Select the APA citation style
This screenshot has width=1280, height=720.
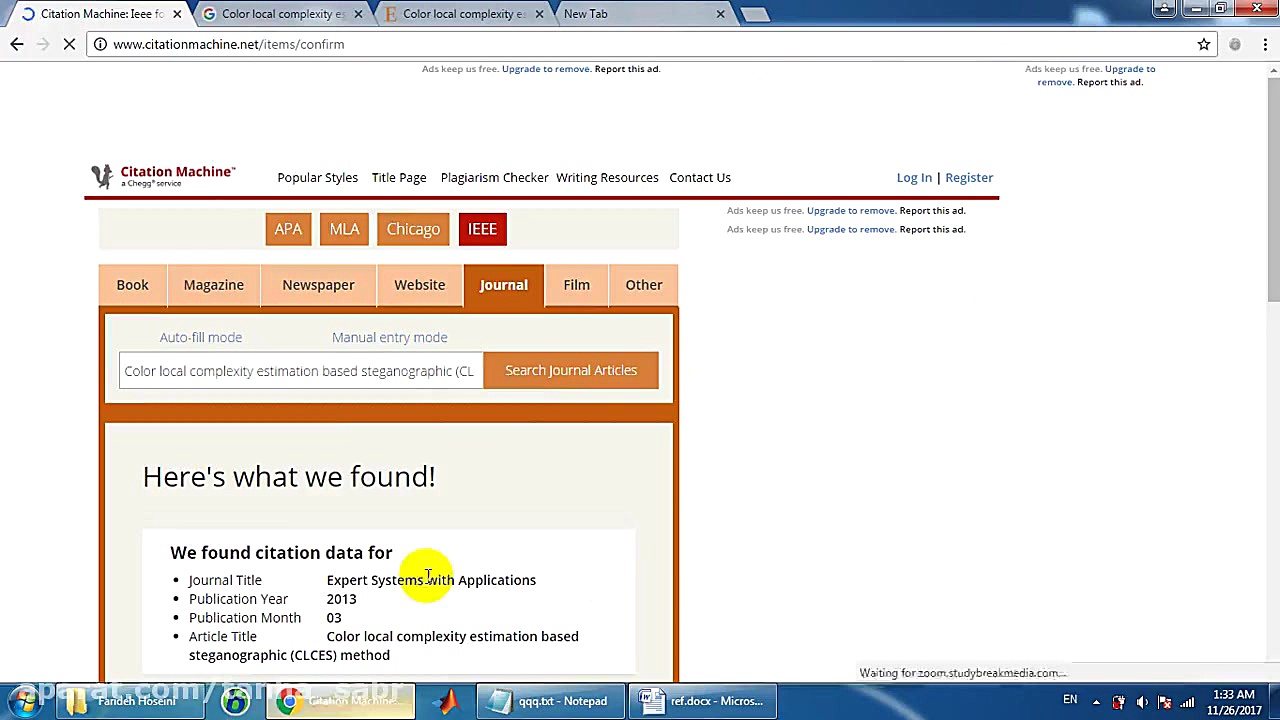pos(288,229)
